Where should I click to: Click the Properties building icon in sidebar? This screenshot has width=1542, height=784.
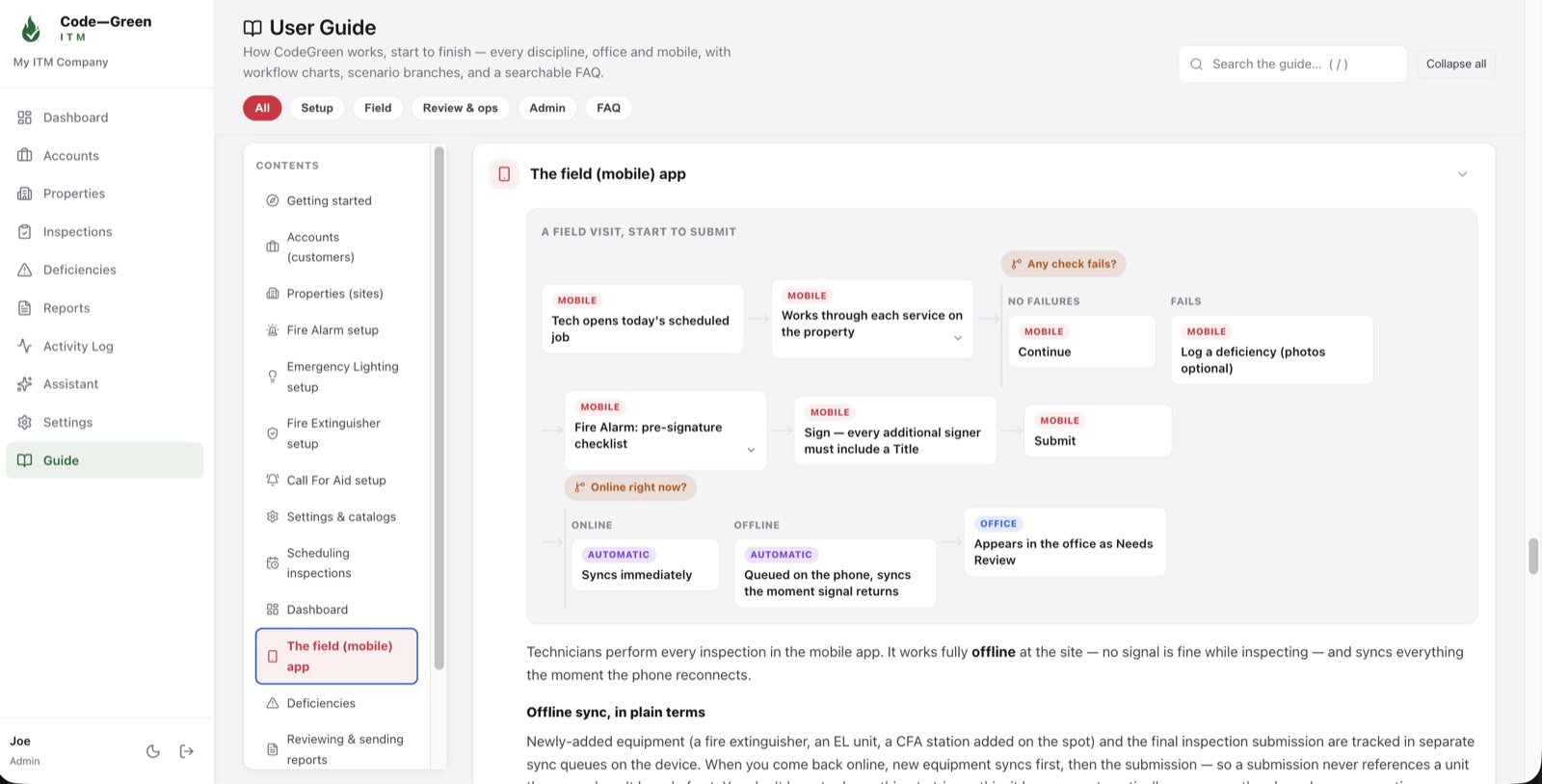click(25, 194)
